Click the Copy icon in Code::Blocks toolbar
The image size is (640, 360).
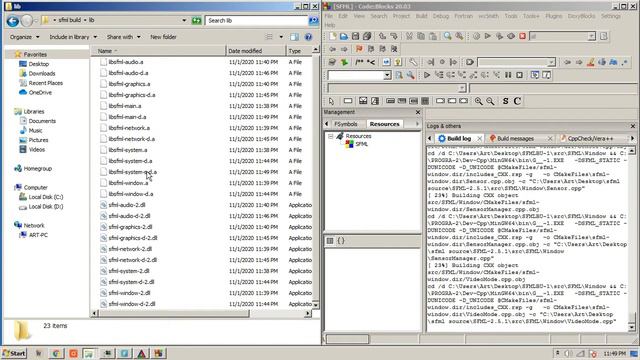pos(421,36)
